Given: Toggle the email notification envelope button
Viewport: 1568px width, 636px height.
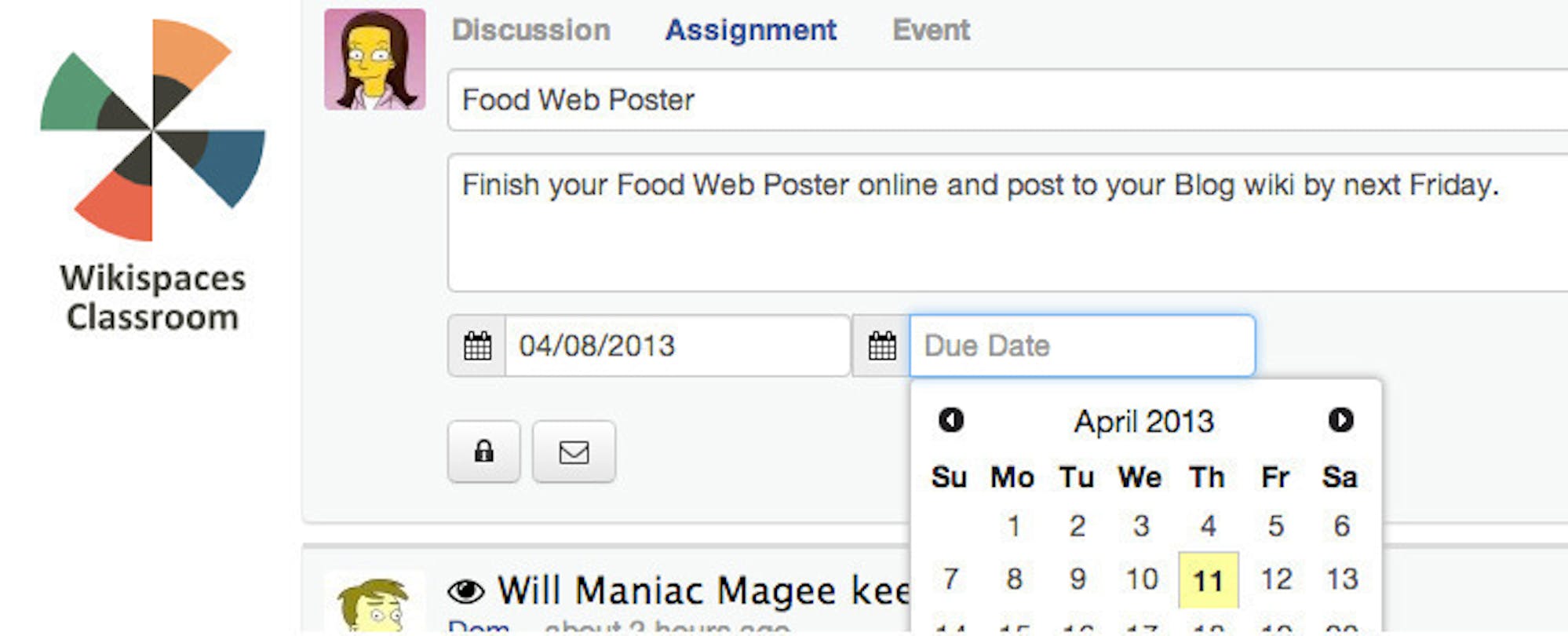Looking at the screenshot, I should click(x=574, y=451).
